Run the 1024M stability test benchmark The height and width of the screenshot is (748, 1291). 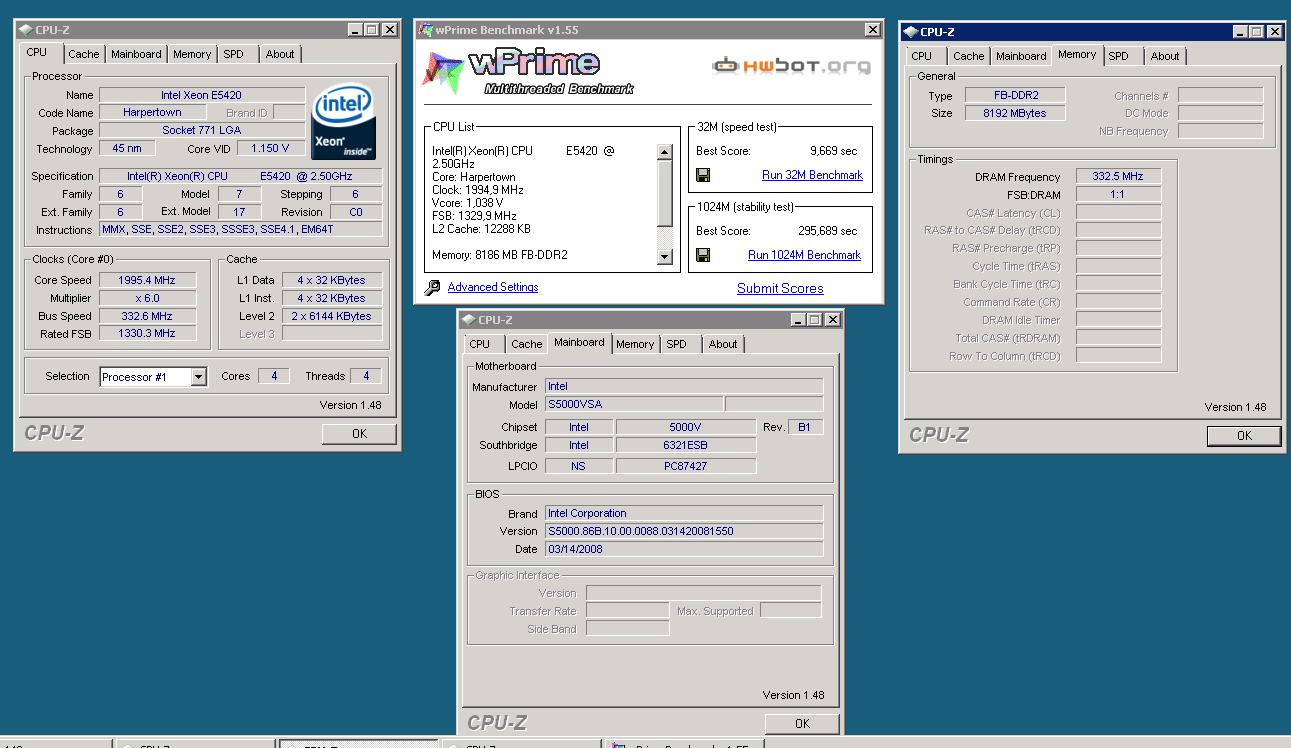pos(804,255)
